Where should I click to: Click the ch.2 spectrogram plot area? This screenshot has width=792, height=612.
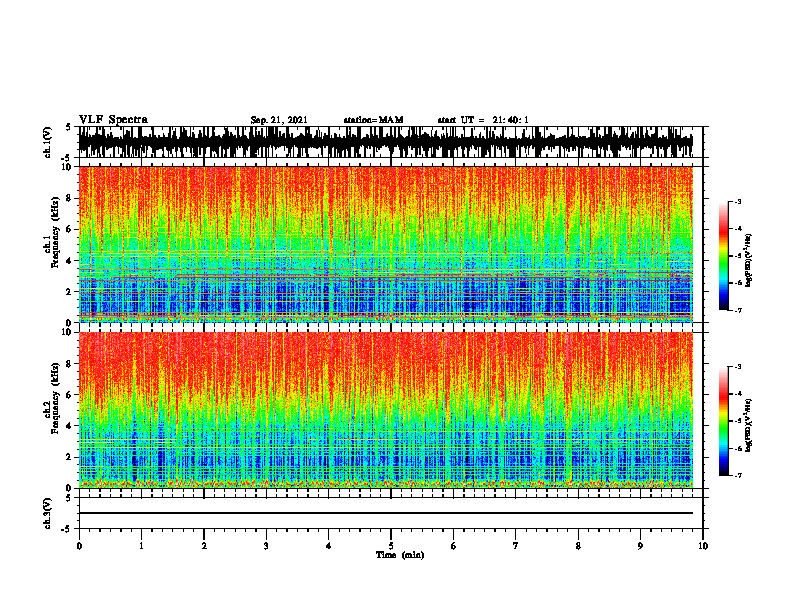click(x=386, y=410)
